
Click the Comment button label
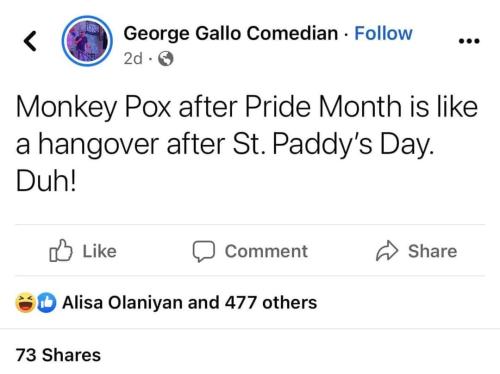pyautogui.click(x=266, y=251)
